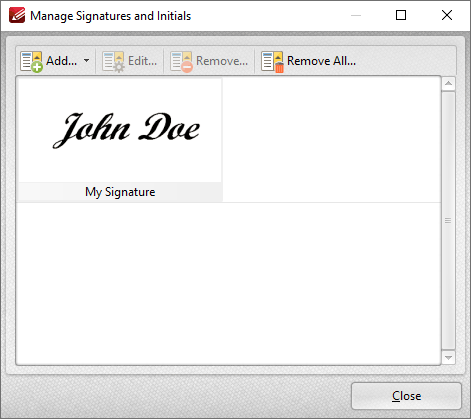
Task: Maximize the Manage Signatures and Initials window
Action: [x=401, y=15]
